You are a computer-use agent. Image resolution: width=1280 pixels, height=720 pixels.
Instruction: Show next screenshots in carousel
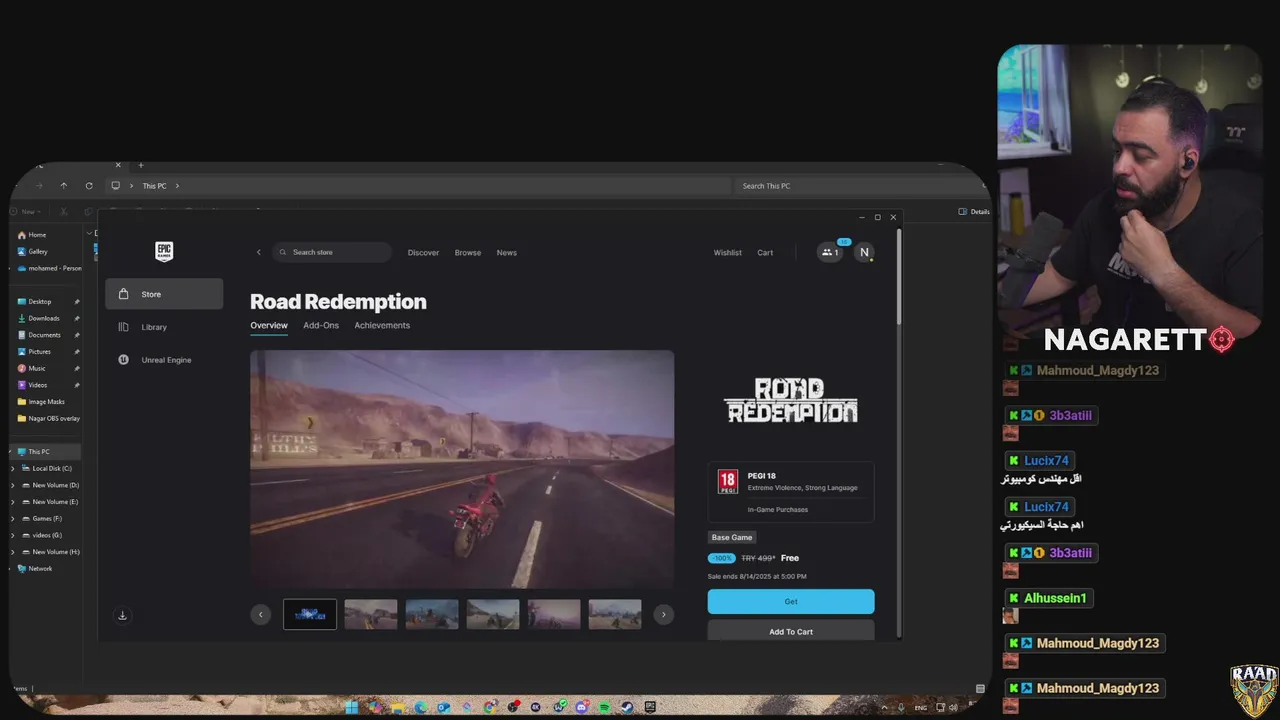click(x=663, y=615)
